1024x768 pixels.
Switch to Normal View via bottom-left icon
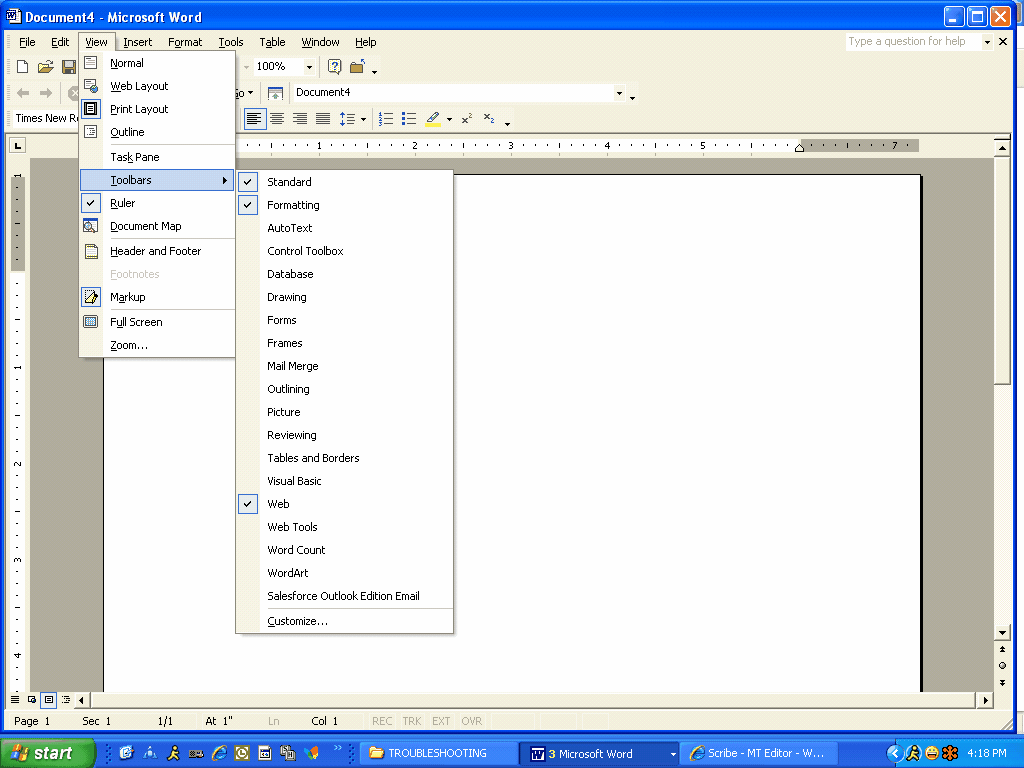coord(15,699)
